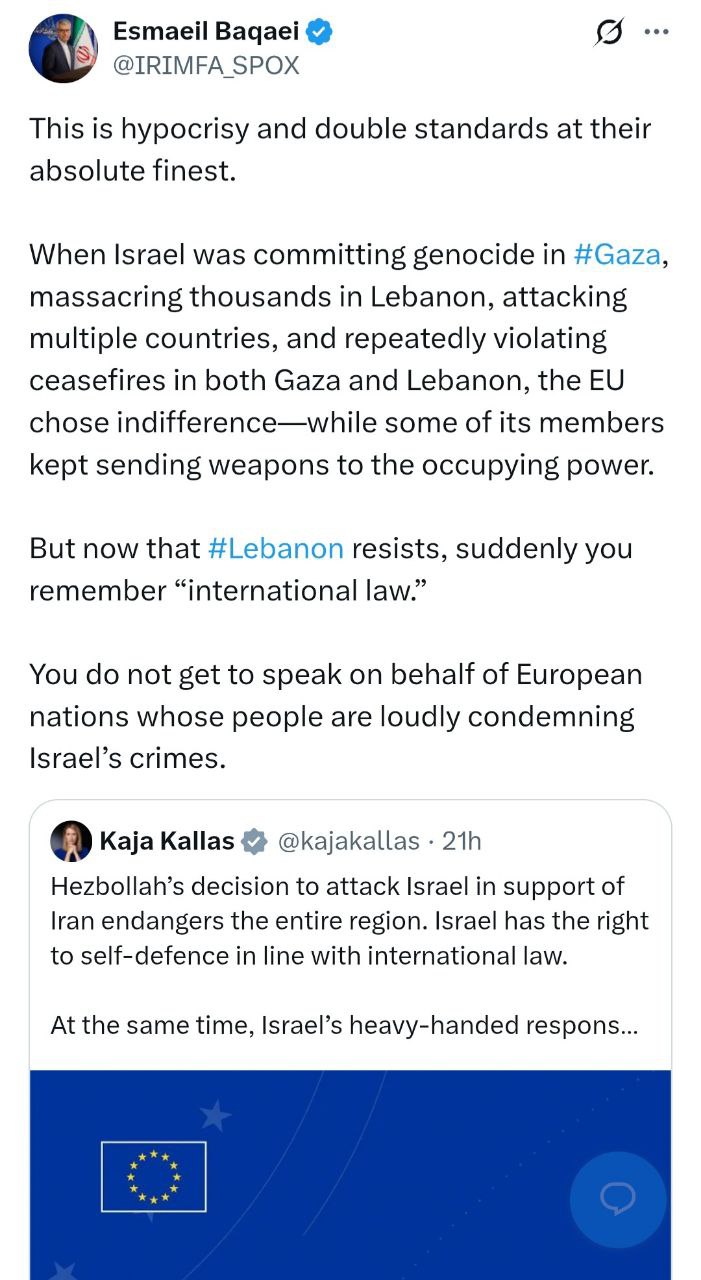Click the Kaja Kallas name in quote
This screenshot has width=701, height=1280.
tap(167, 841)
